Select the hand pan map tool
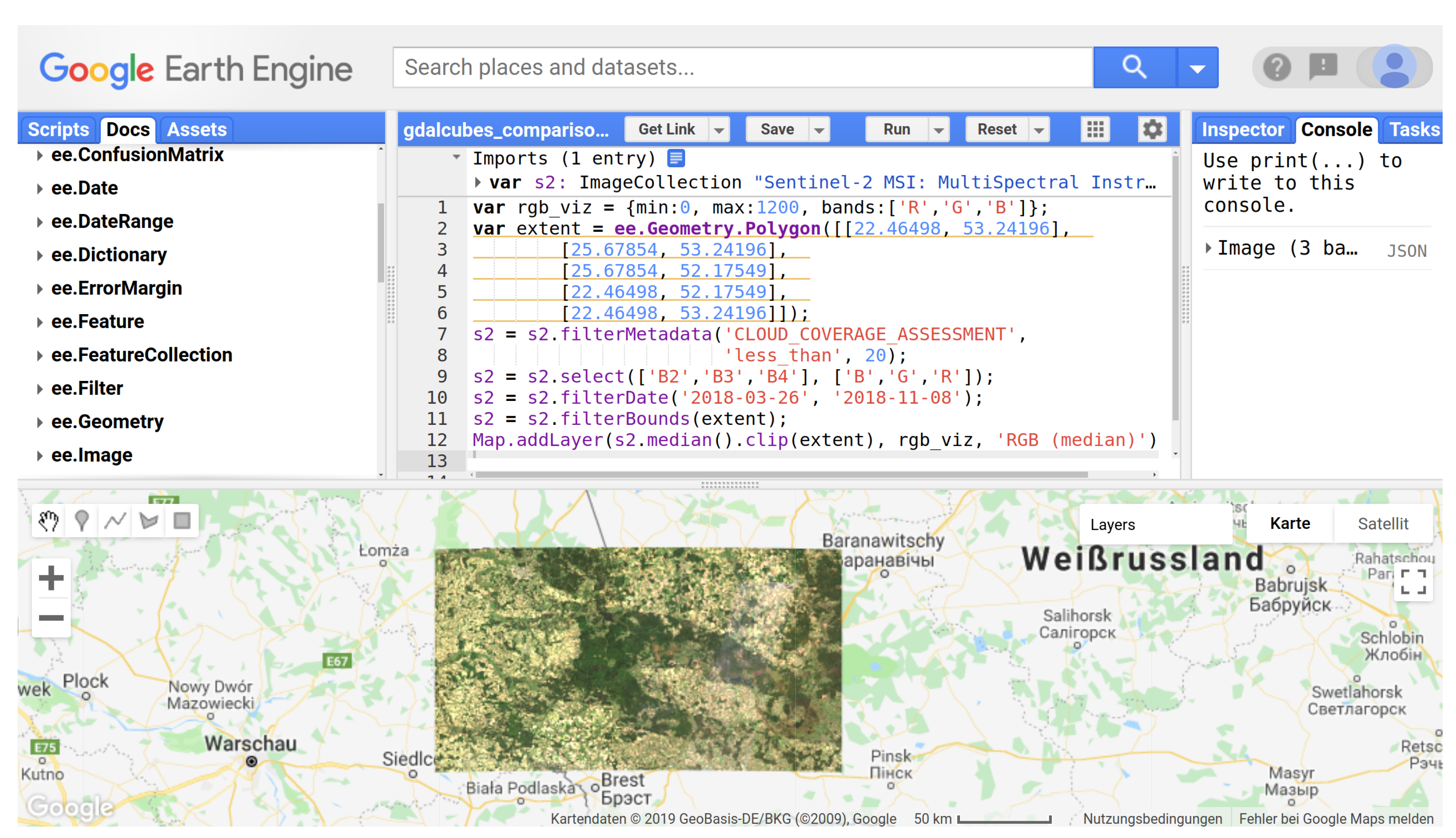 (x=49, y=521)
